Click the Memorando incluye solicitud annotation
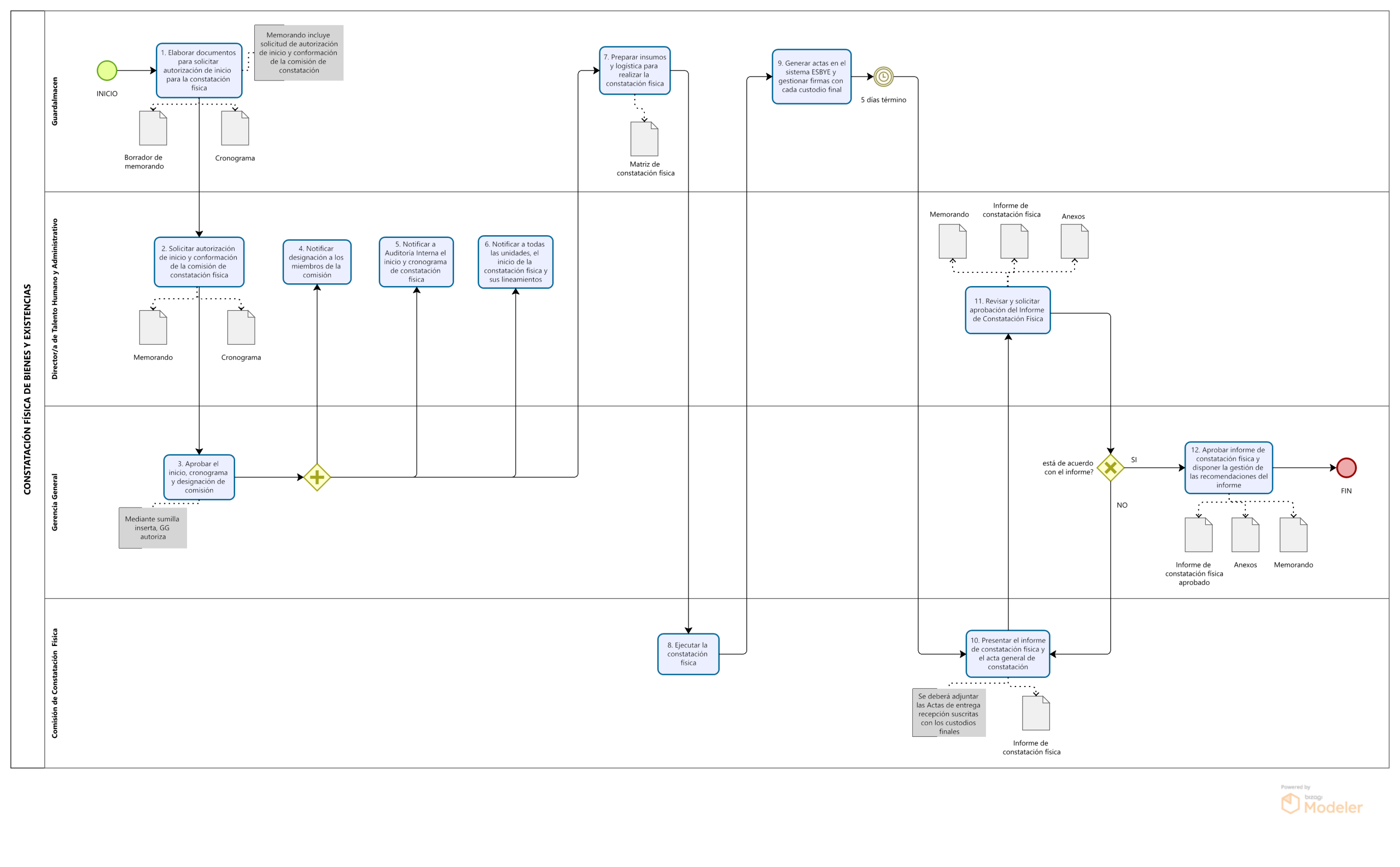 point(298,53)
